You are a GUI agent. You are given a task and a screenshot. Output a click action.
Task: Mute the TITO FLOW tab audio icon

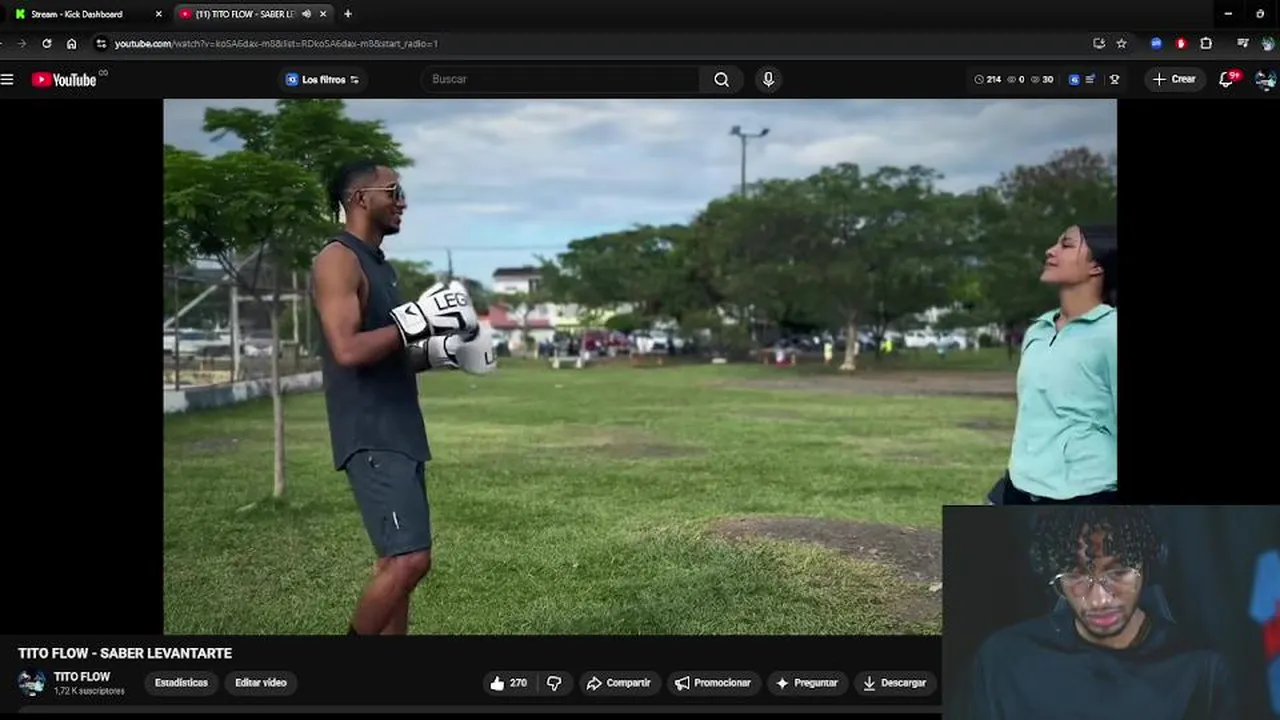[x=306, y=14]
